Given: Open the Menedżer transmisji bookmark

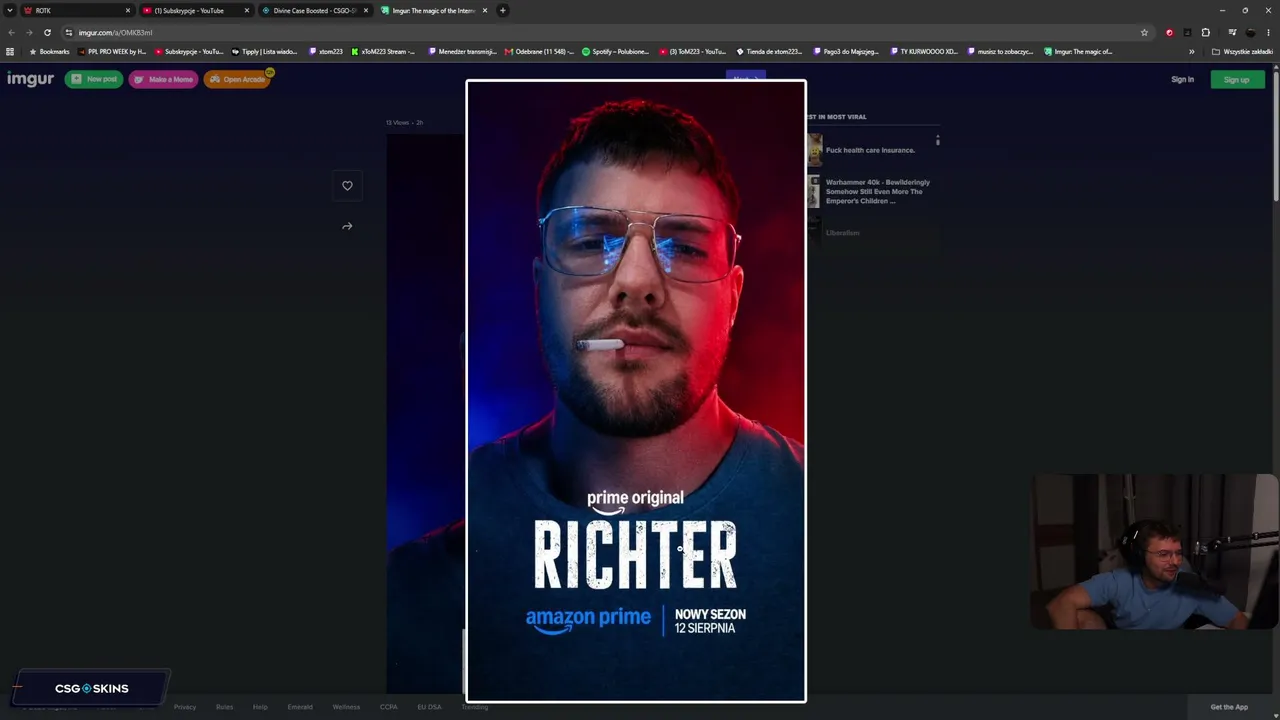Looking at the screenshot, I should pos(461,51).
